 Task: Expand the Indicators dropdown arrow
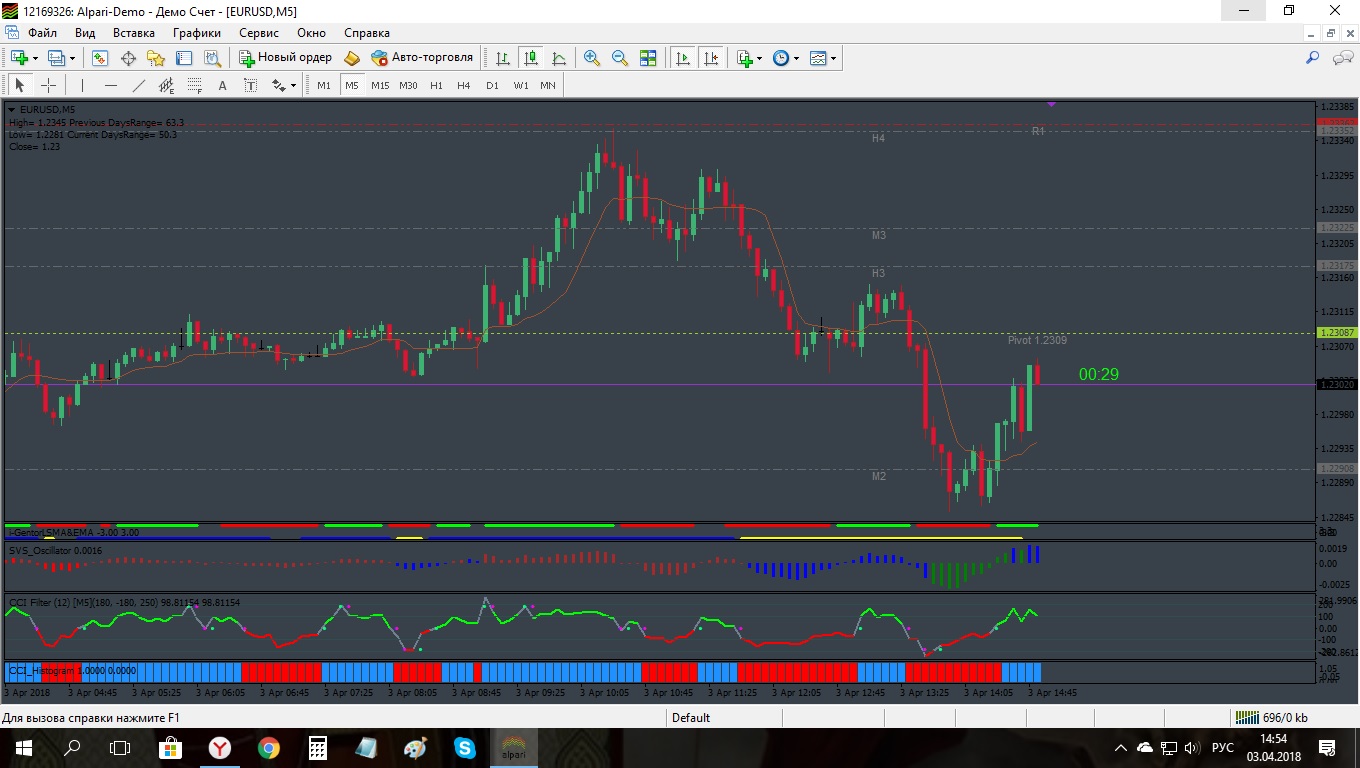(x=759, y=58)
